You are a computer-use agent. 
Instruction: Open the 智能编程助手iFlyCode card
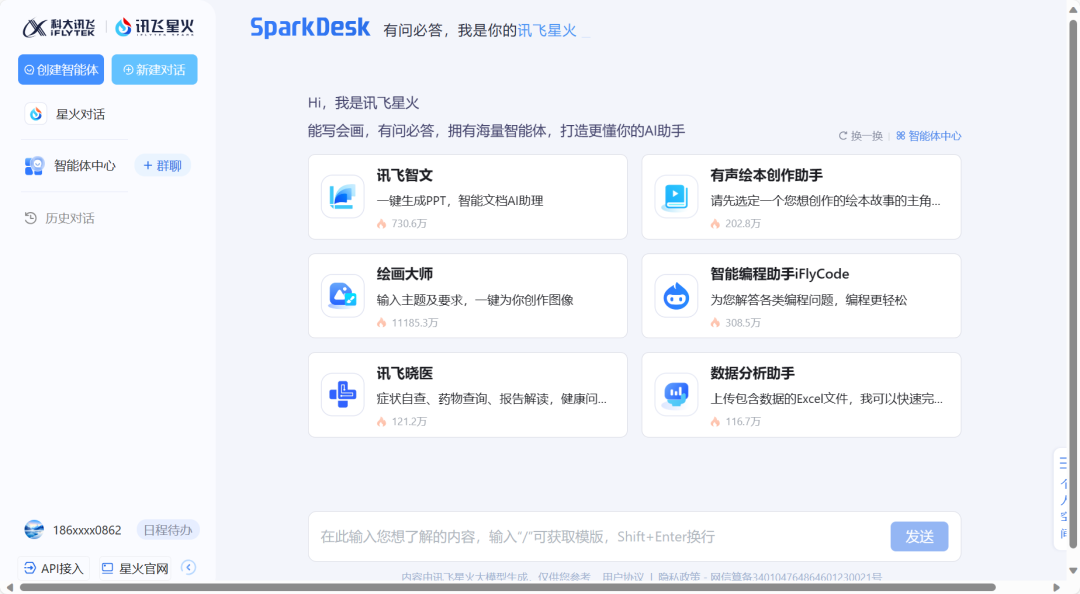pyautogui.click(x=801, y=296)
